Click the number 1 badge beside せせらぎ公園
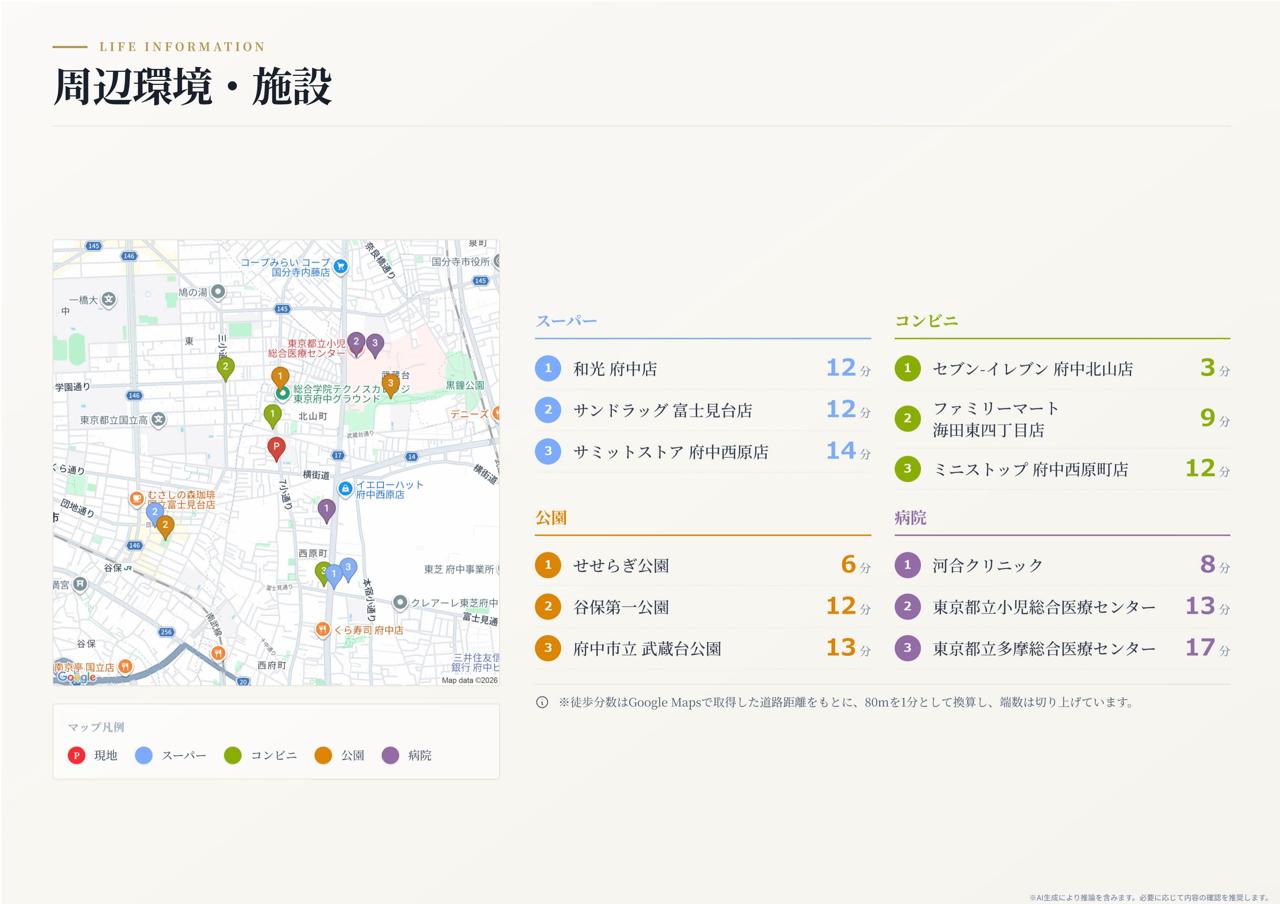This screenshot has width=1280, height=904. point(548,565)
